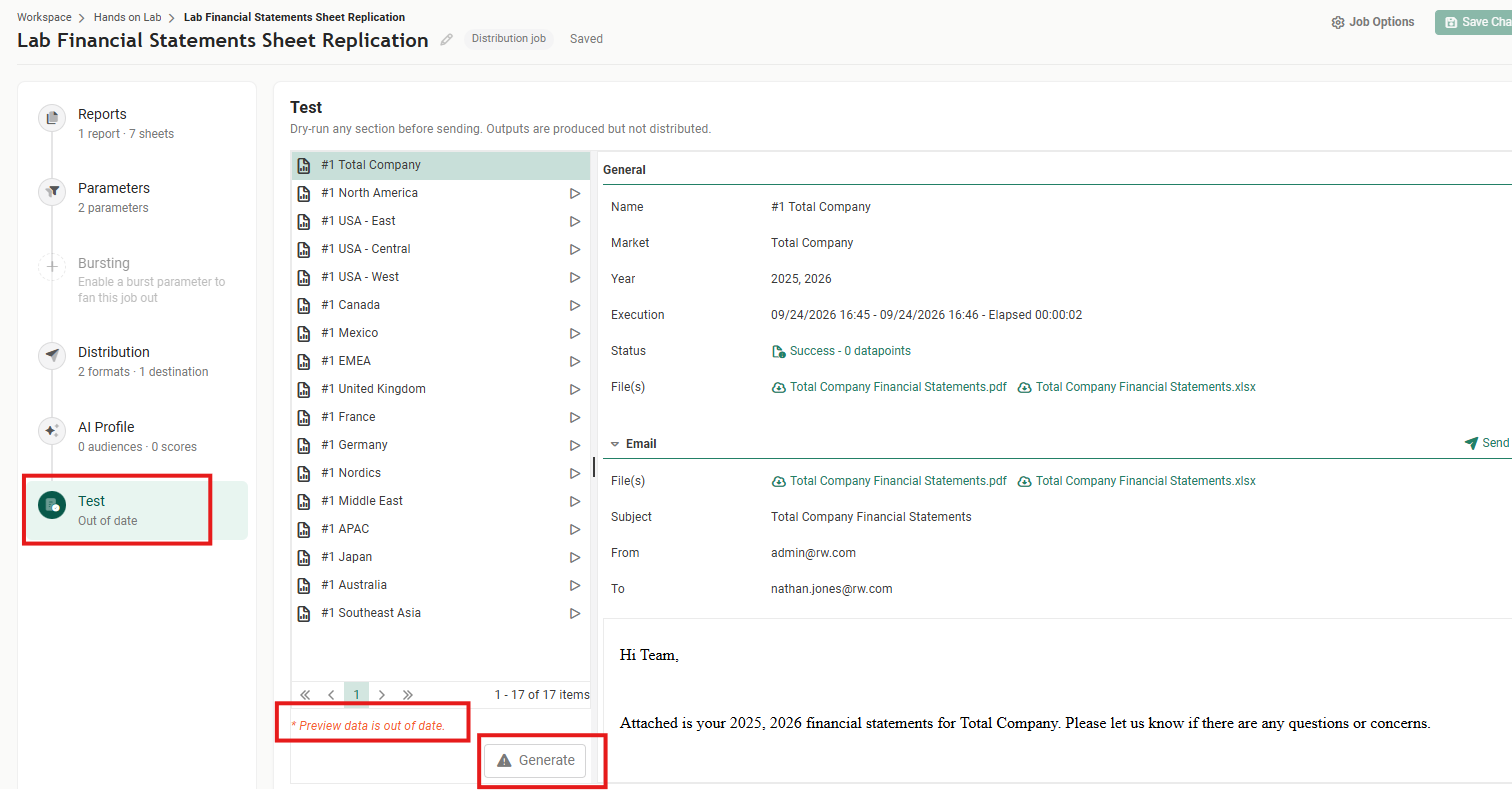Click the Send link in the Email section

point(1487,443)
